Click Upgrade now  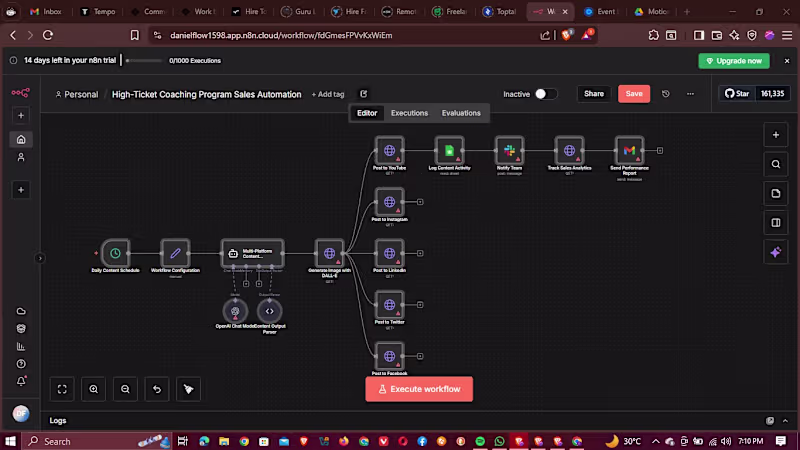coord(734,61)
